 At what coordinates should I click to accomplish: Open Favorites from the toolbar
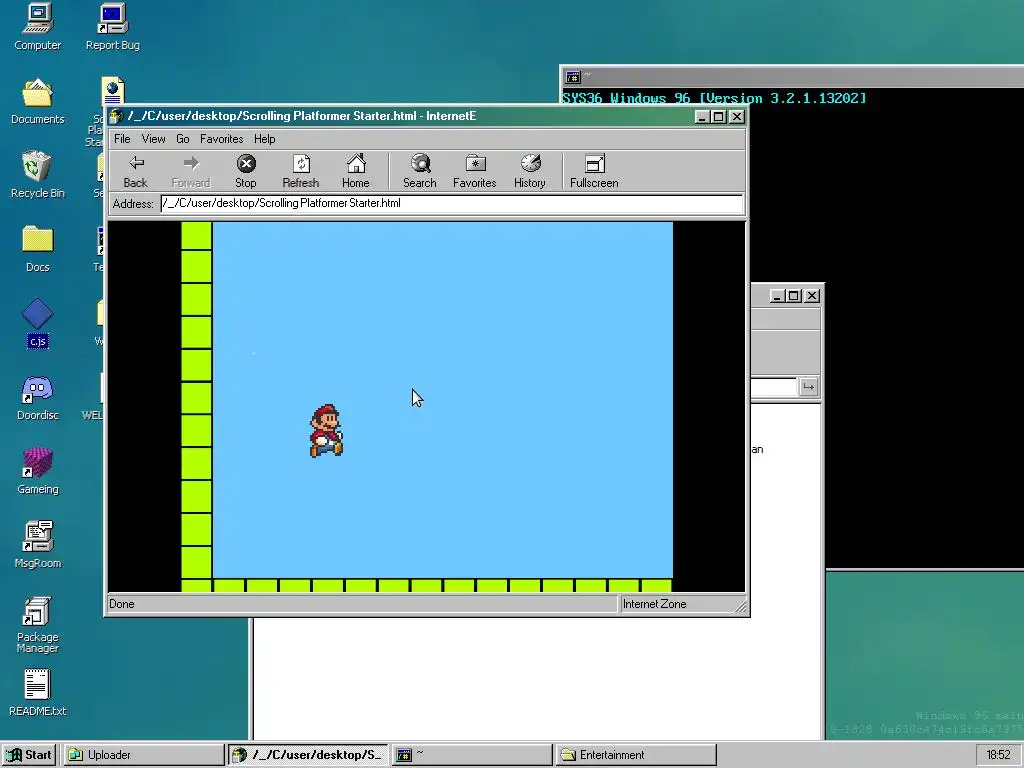pyautogui.click(x=475, y=172)
